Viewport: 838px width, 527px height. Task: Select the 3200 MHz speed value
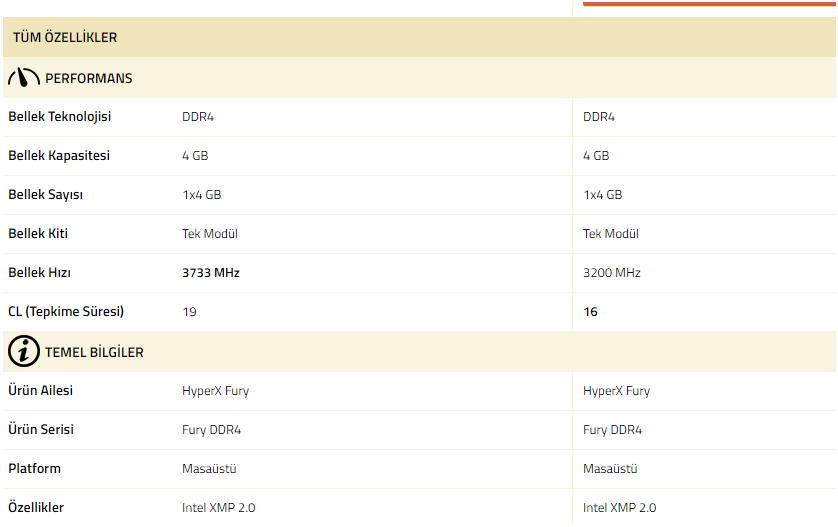611,273
